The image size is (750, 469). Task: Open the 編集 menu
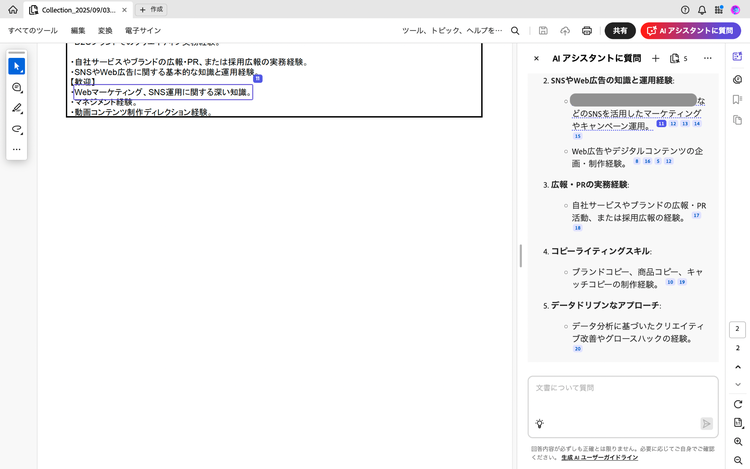point(78,31)
